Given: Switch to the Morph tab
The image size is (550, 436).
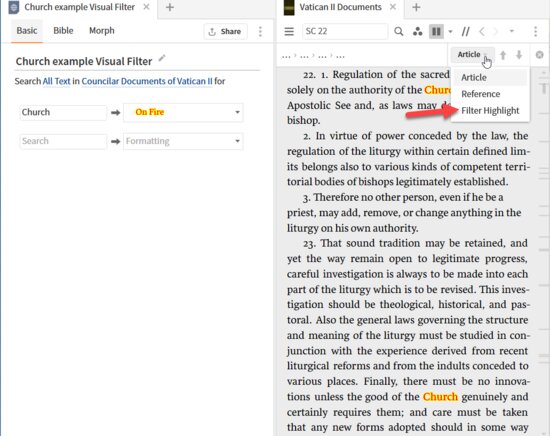Looking at the screenshot, I should (x=102, y=31).
